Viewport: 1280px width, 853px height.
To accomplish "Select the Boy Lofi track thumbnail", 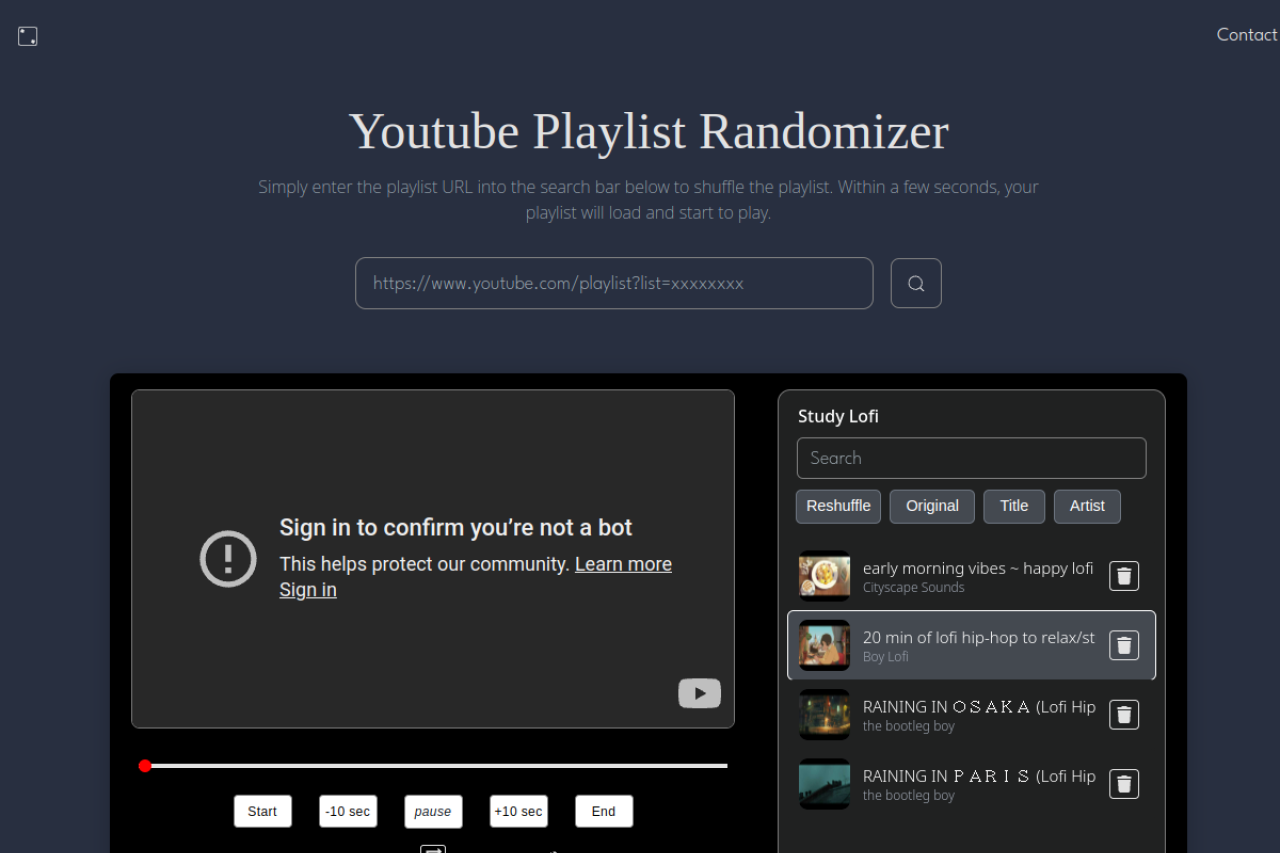I will pos(824,645).
